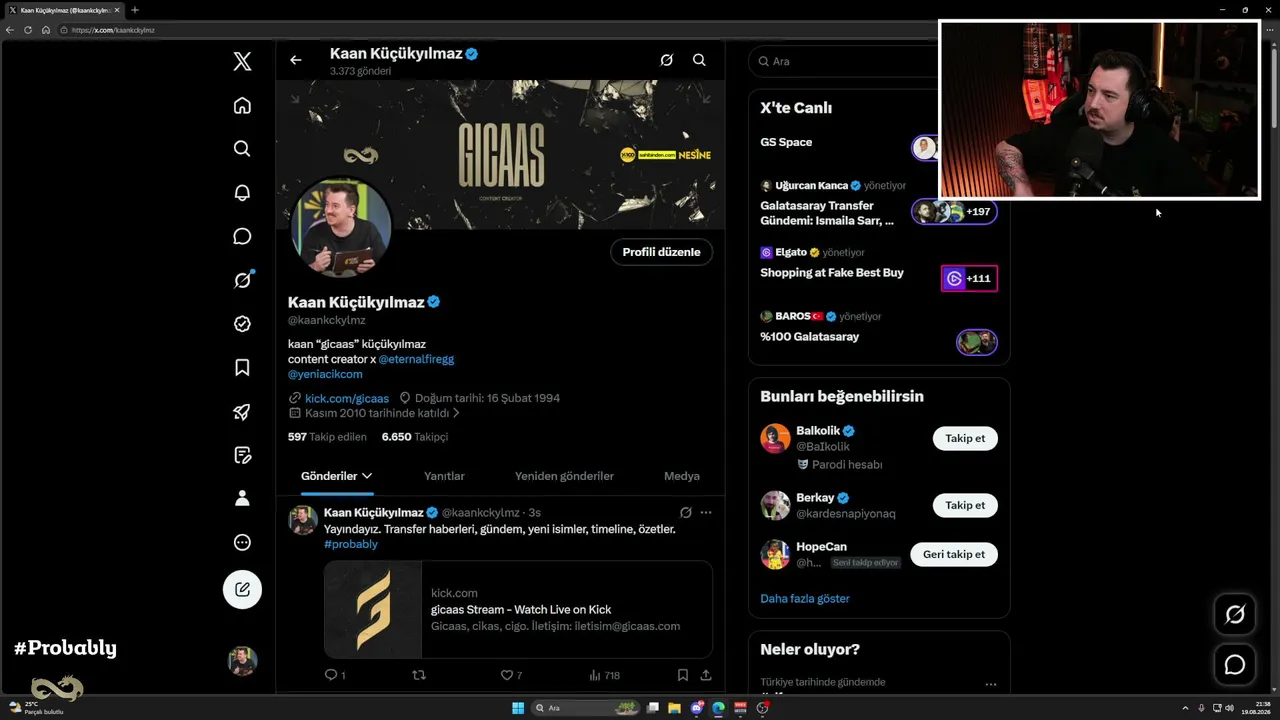Click Grok icon on the pinned post
Screen dimensions: 1280x720
tap(686, 513)
